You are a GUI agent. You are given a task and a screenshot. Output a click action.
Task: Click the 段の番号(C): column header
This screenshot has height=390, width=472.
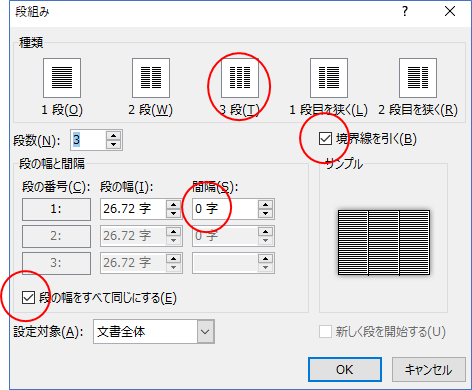pos(56,187)
